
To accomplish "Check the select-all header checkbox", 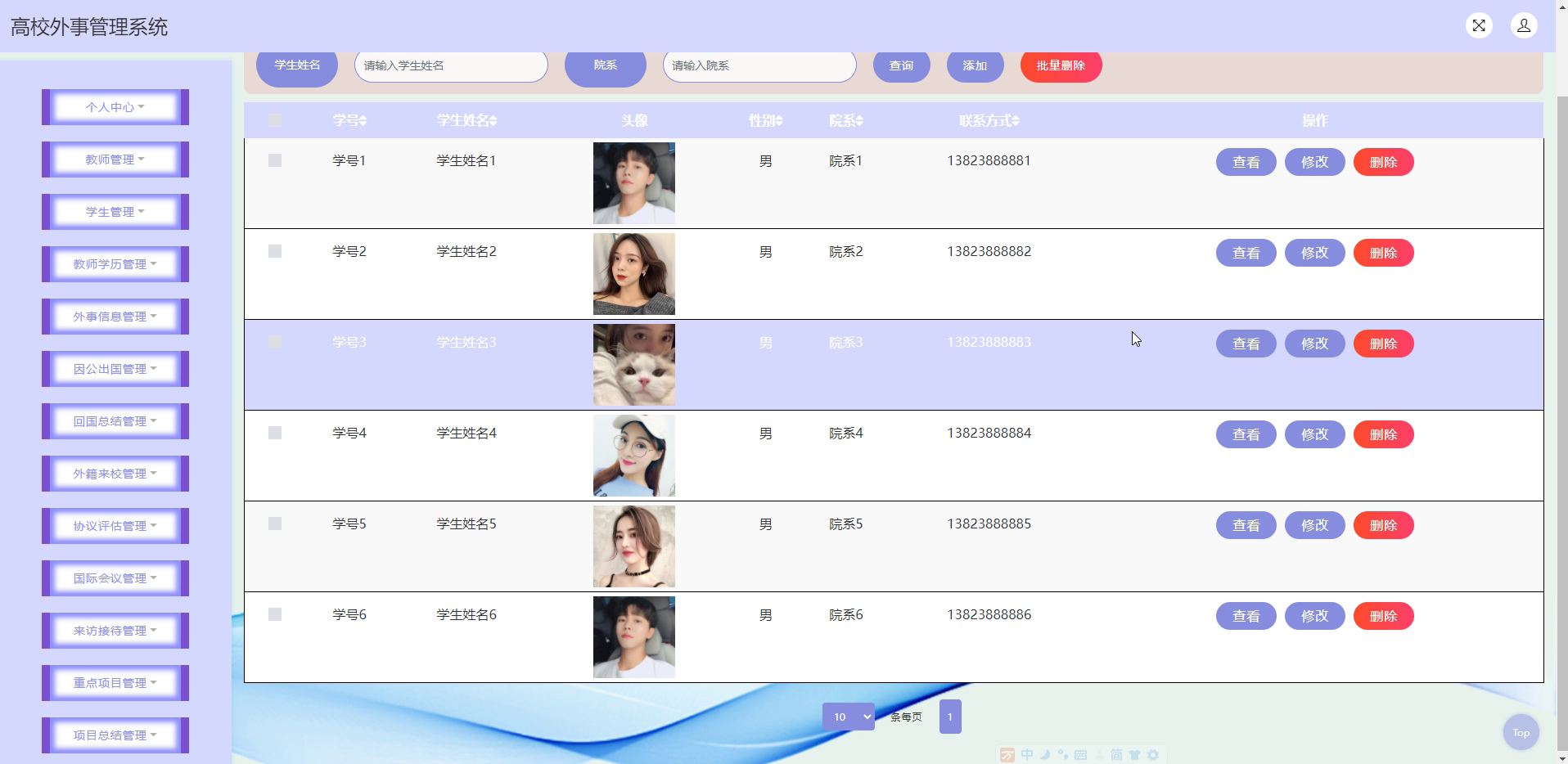I will pos(275,120).
